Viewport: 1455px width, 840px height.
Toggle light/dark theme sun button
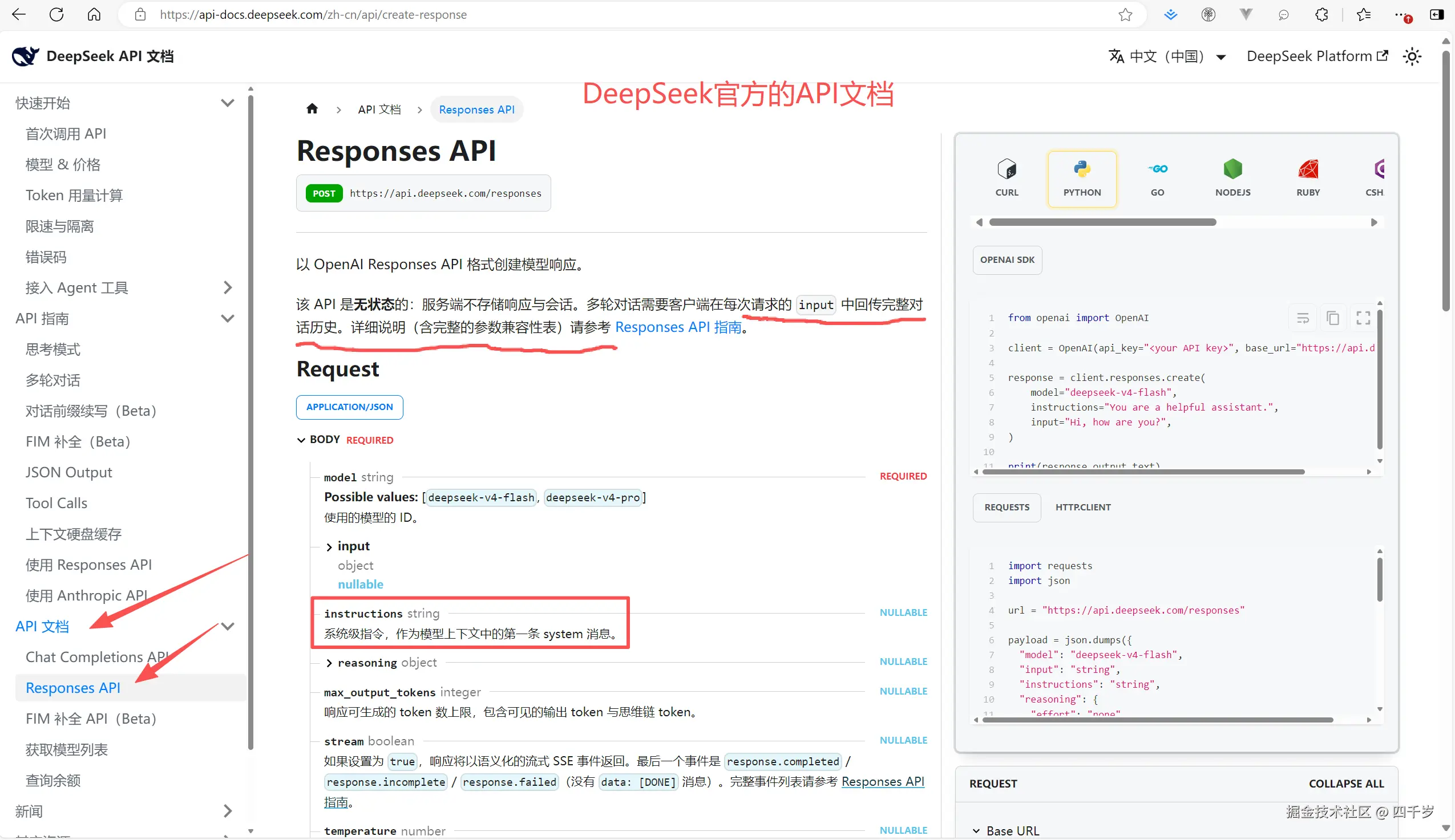coord(1412,56)
